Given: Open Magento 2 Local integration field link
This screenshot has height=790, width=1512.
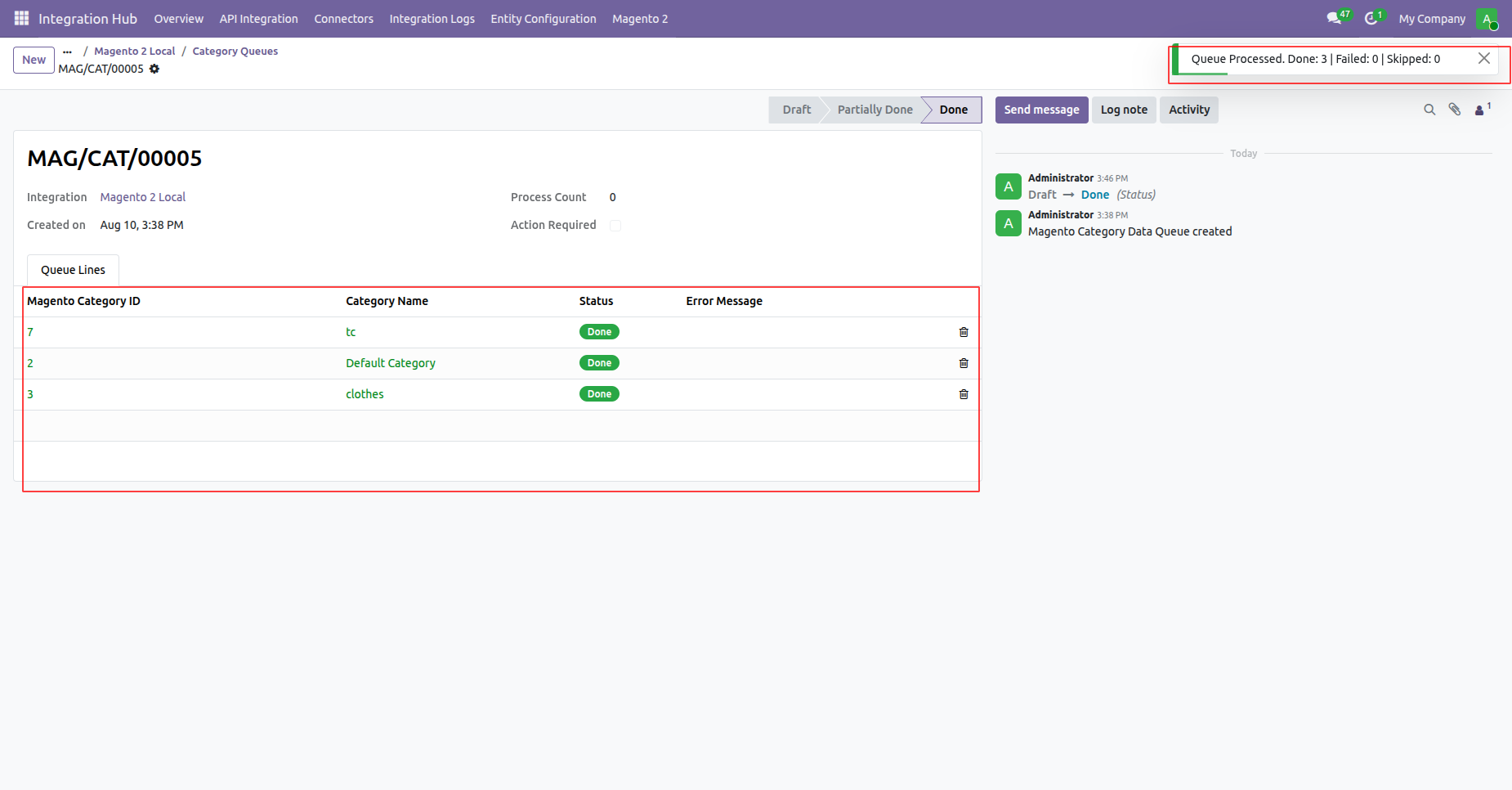Looking at the screenshot, I should pos(143,197).
